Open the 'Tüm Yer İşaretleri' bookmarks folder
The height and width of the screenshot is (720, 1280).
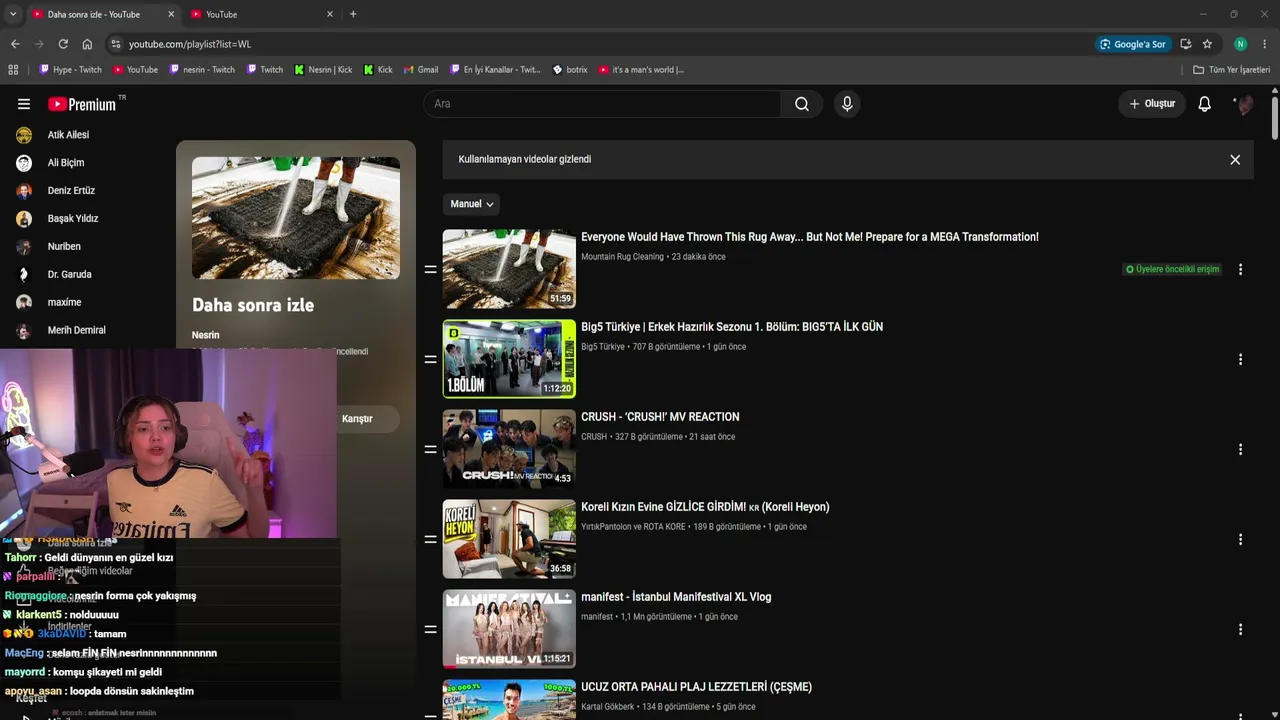[x=1232, y=70]
